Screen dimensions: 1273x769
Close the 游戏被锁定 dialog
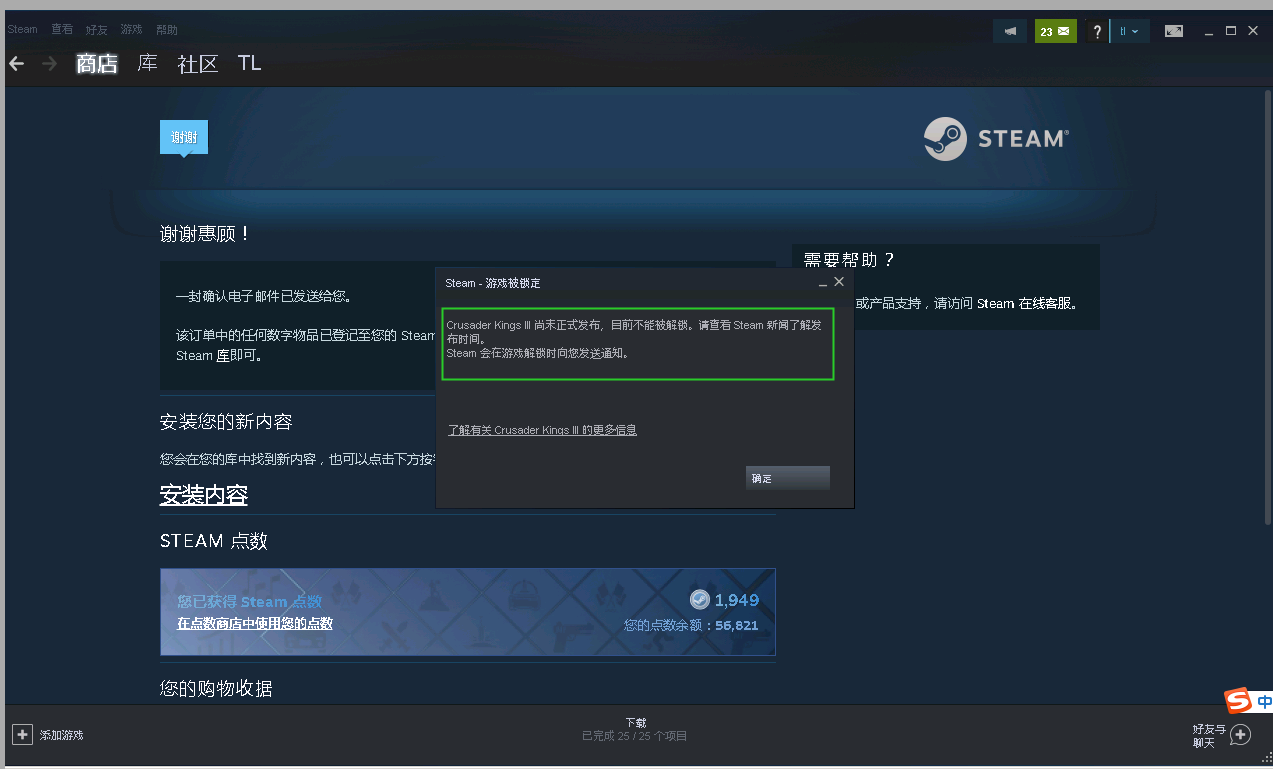[x=839, y=282]
